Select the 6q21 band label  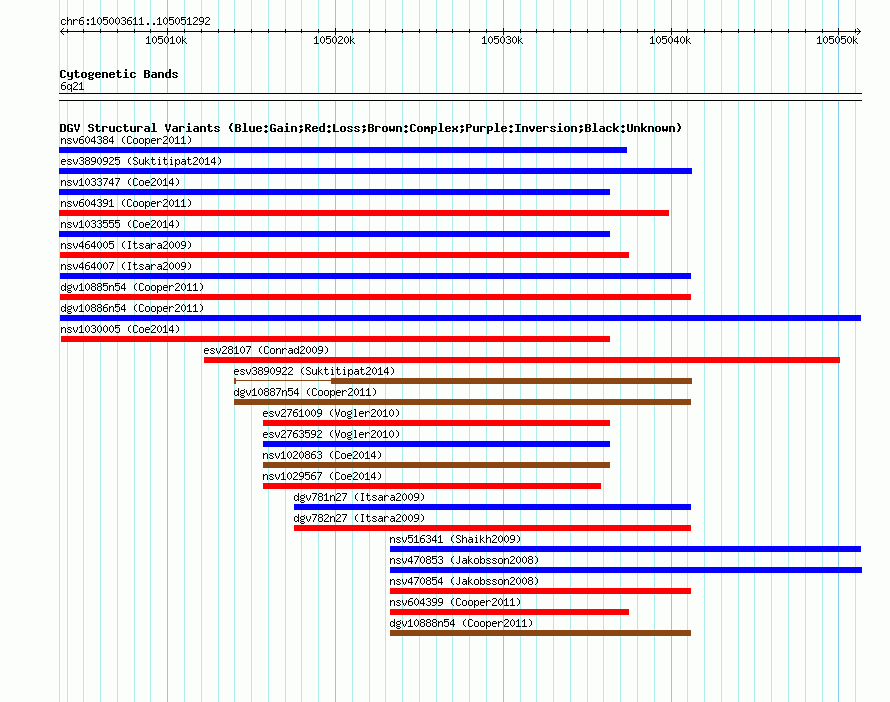[x=72, y=87]
